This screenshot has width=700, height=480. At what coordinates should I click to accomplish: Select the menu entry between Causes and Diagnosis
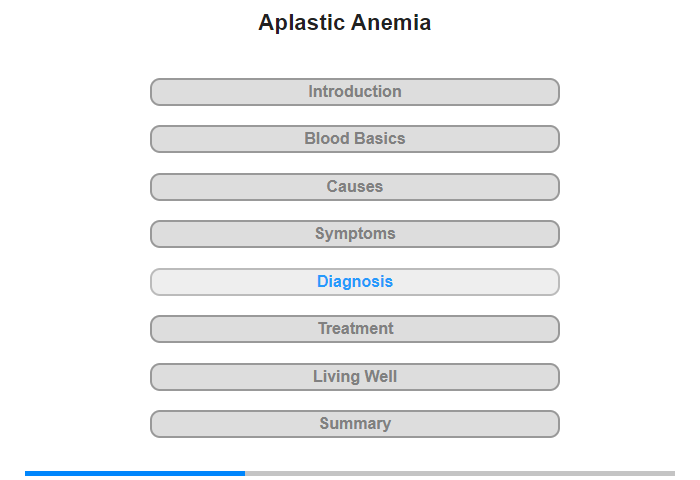point(355,234)
